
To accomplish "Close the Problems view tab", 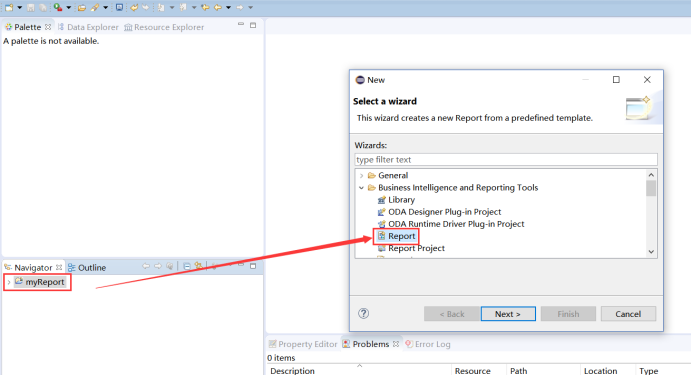I will point(396,344).
